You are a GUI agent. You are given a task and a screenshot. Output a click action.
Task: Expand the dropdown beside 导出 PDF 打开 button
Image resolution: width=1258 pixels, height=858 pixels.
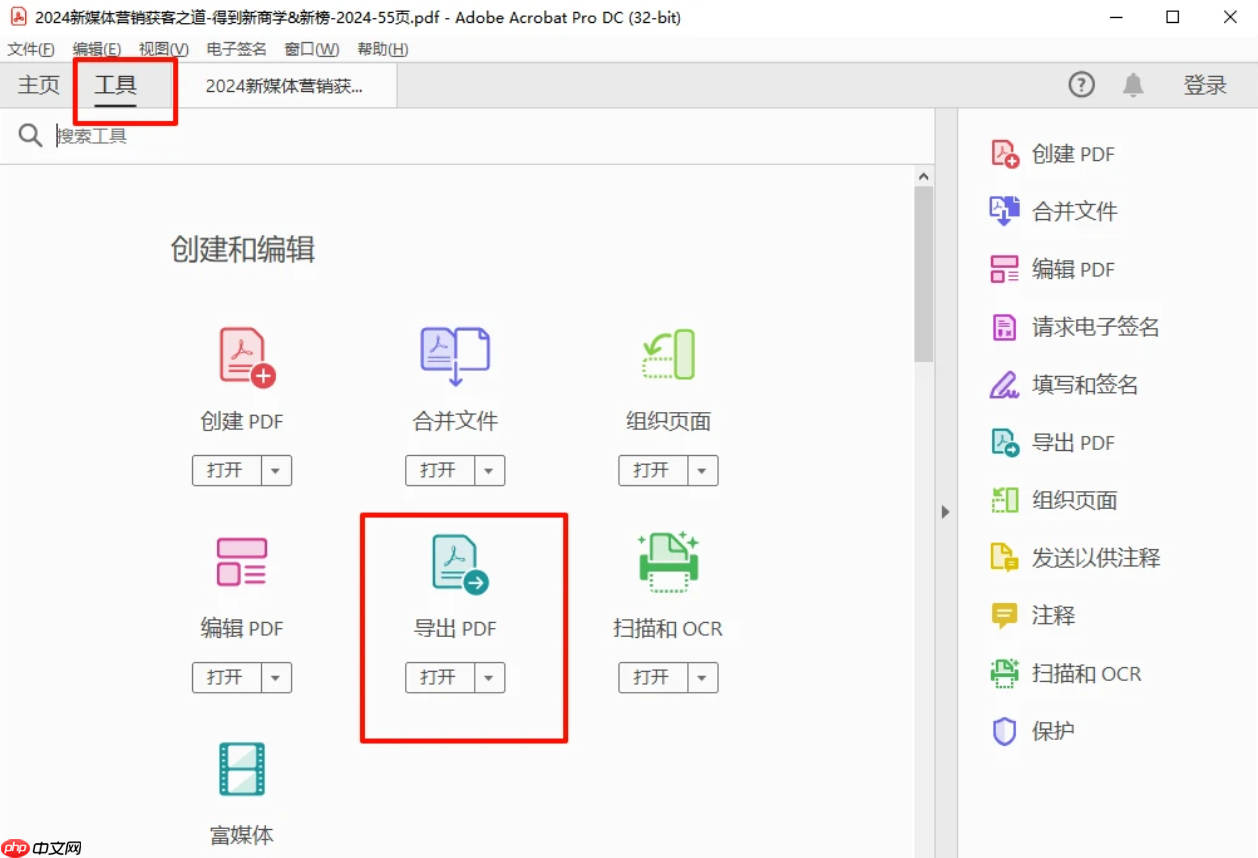[x=488, y=677]
